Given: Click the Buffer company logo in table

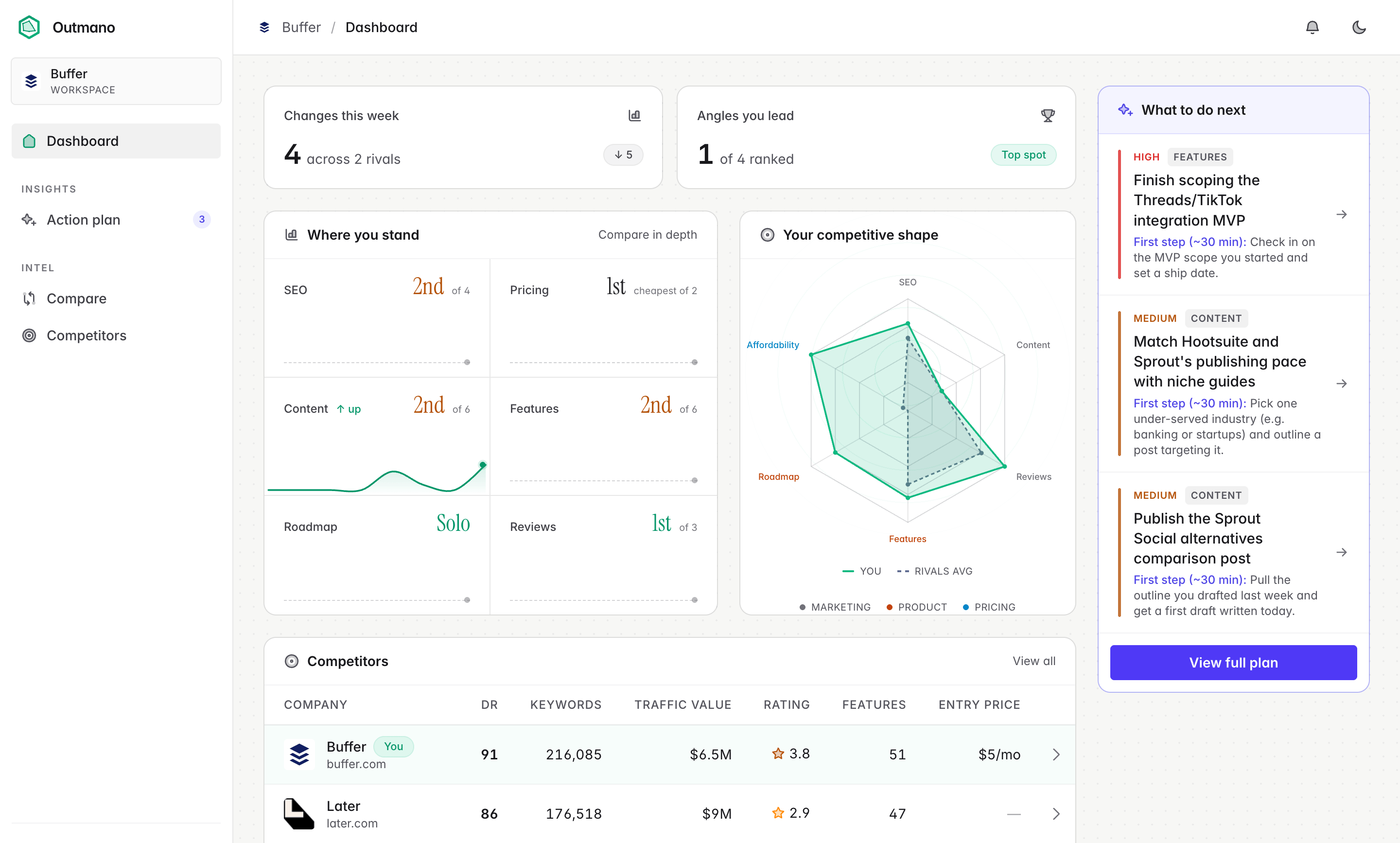Looking at the screenshot, I should (x=299, y=755).
